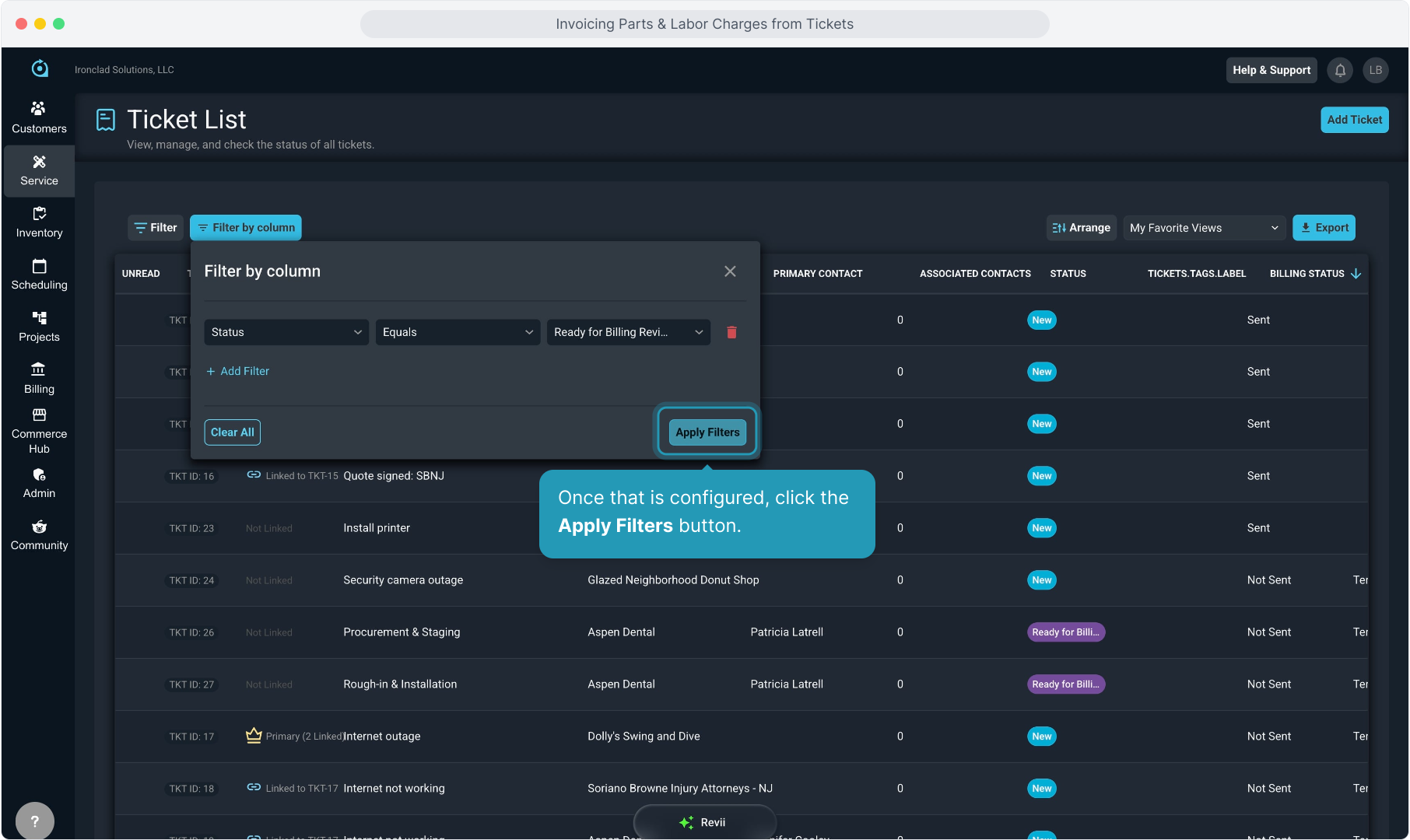The height and width of the screenshot is (840, 1410).
Task: Open Inventory in the sidebar
Action: tap(39, 222)
